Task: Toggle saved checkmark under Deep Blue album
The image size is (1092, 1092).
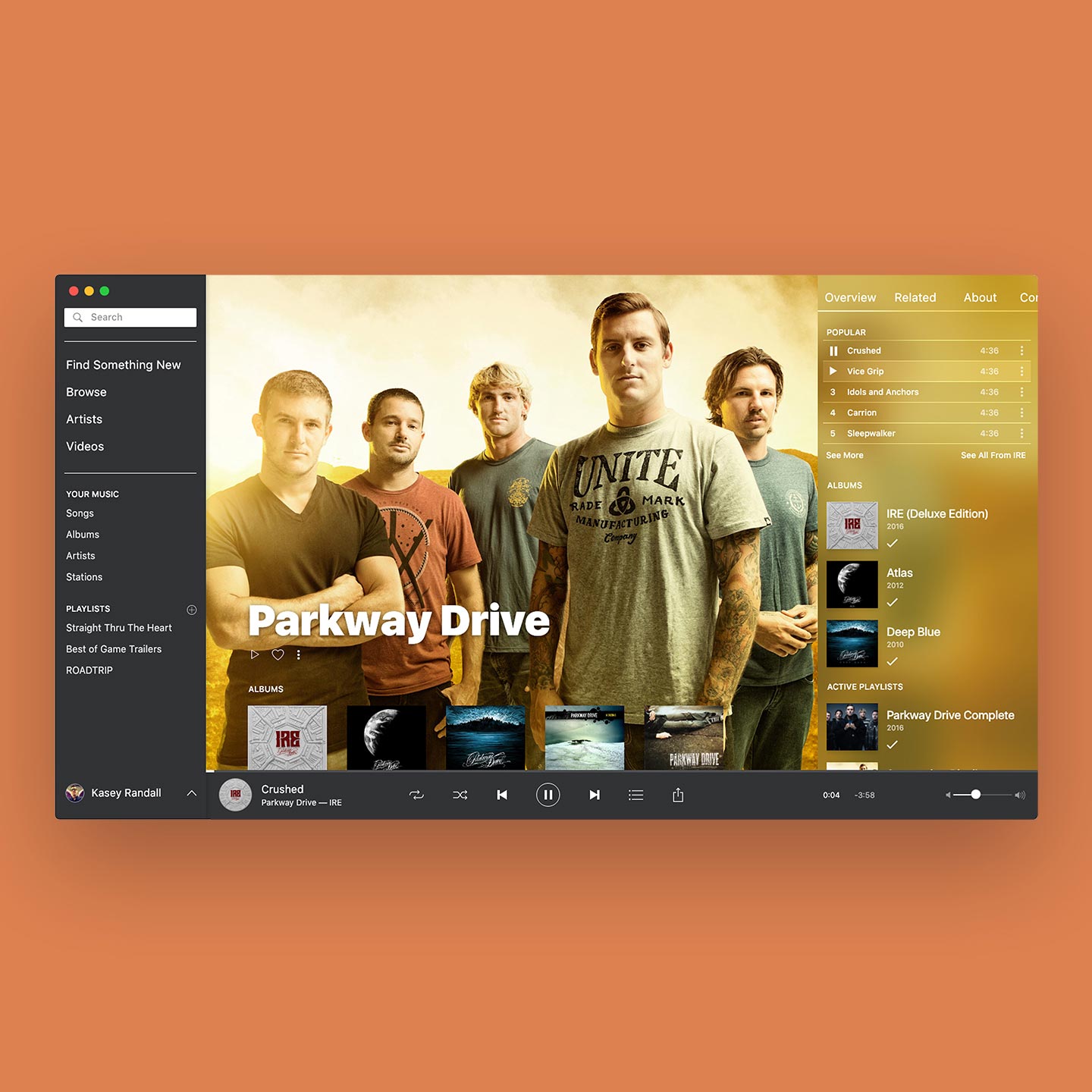Action: [x=893, y=661]
